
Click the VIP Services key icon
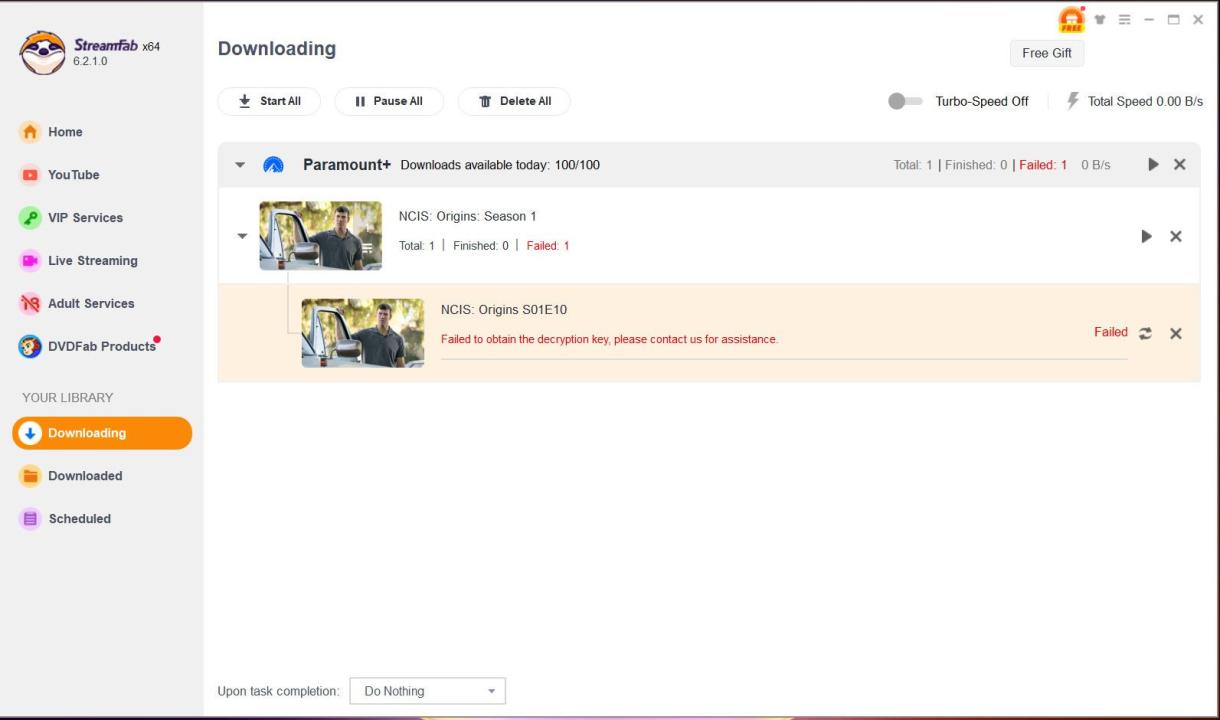click(30, 218)
